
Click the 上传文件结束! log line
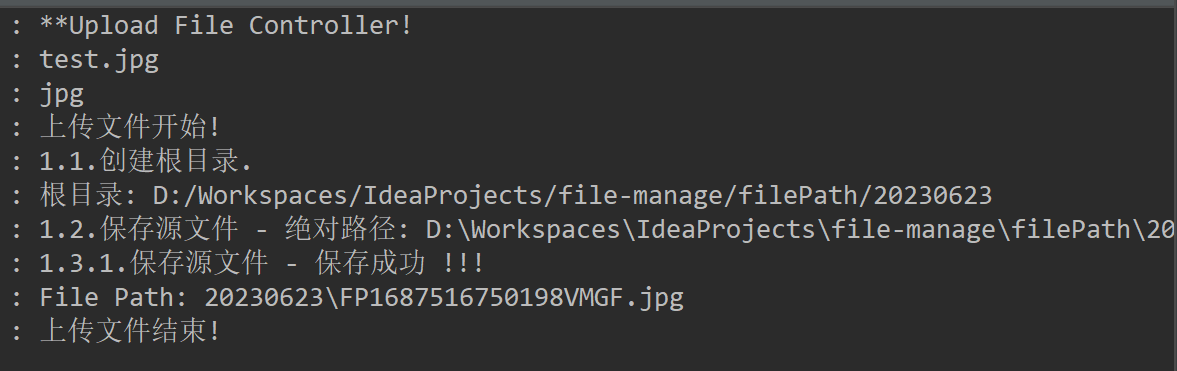point(130,330)
